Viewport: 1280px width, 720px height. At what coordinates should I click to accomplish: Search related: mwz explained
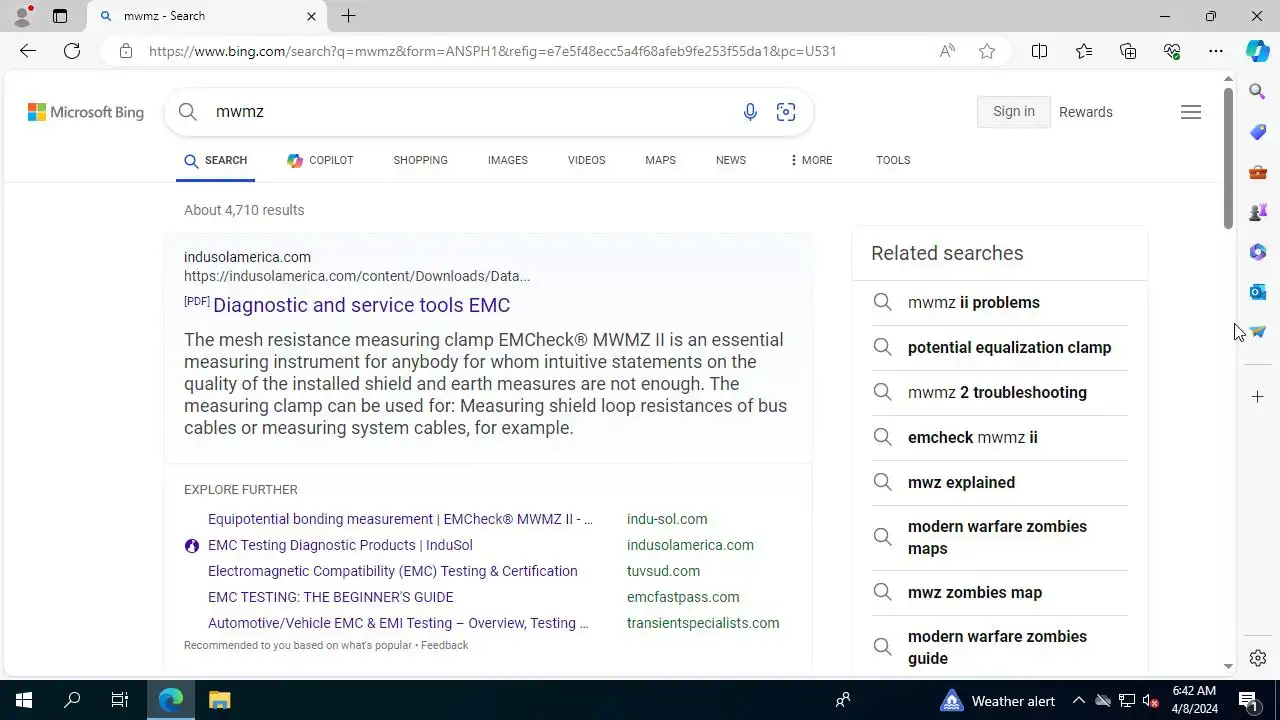click(x=1000, y=482)
